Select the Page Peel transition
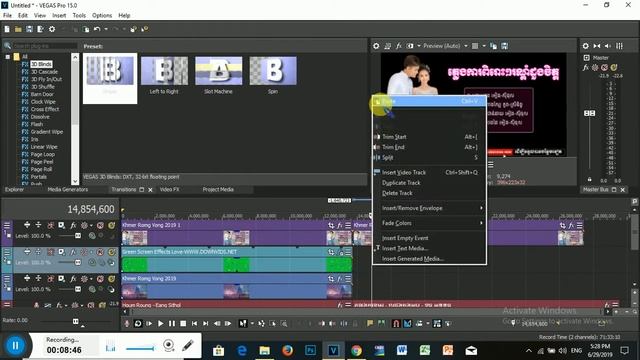 pyautogui.click(x=42, y=162)
